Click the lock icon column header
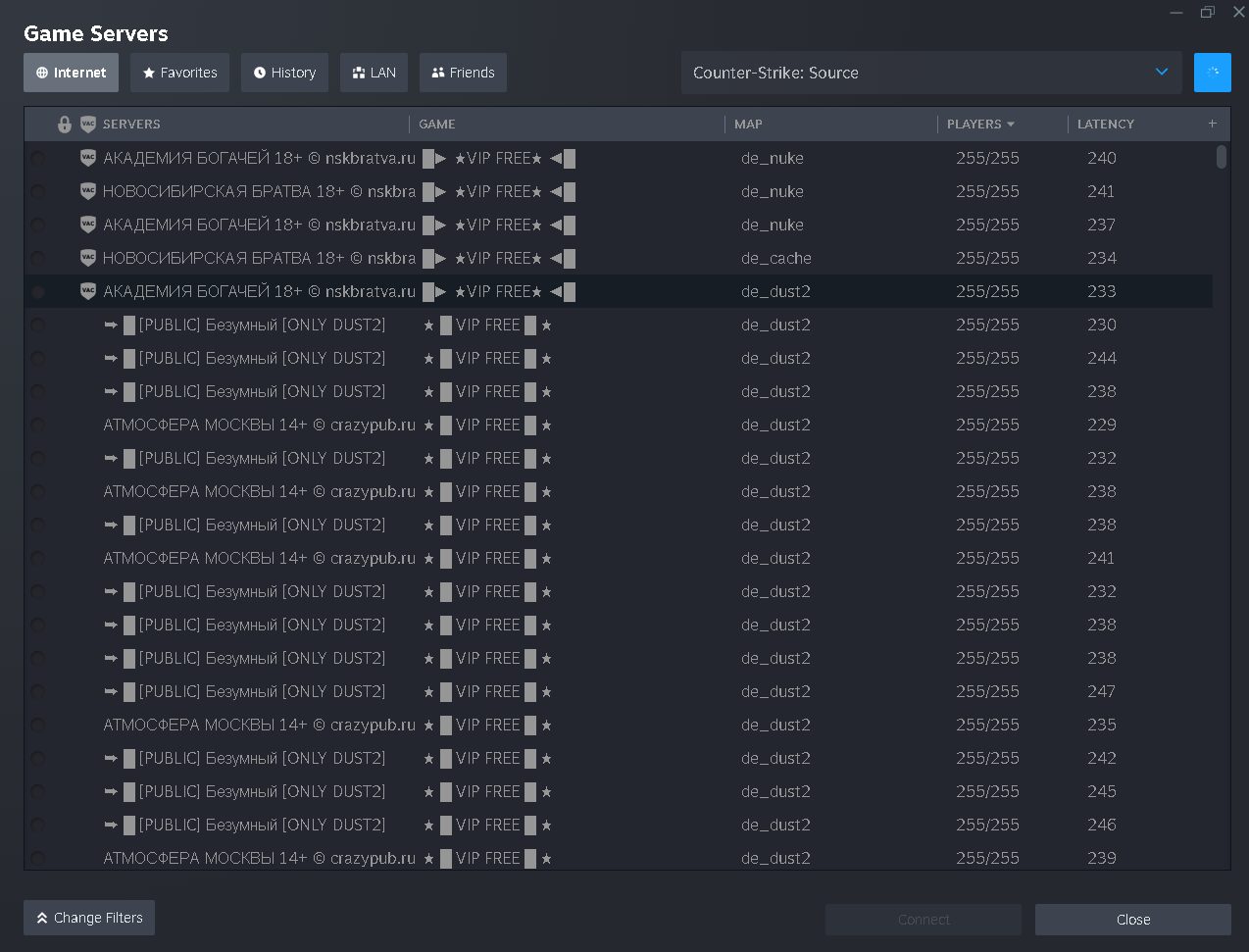Image resolution: width=1249 pixels, height=952 pixels. pos(65,125)
